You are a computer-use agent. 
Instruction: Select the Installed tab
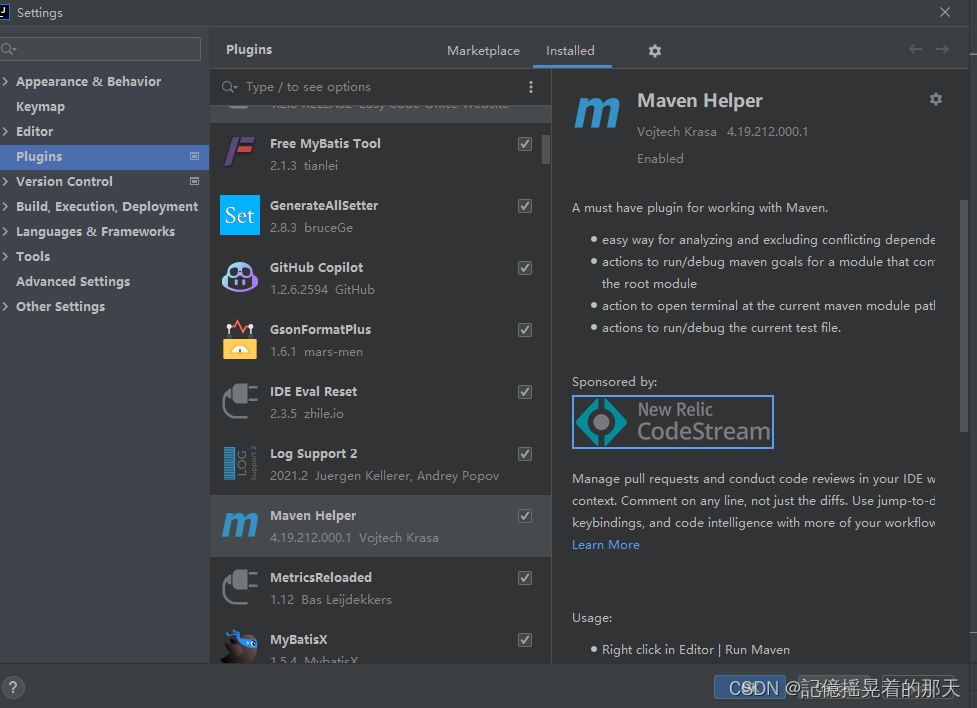pyautogui.click(x=570, y=50)
